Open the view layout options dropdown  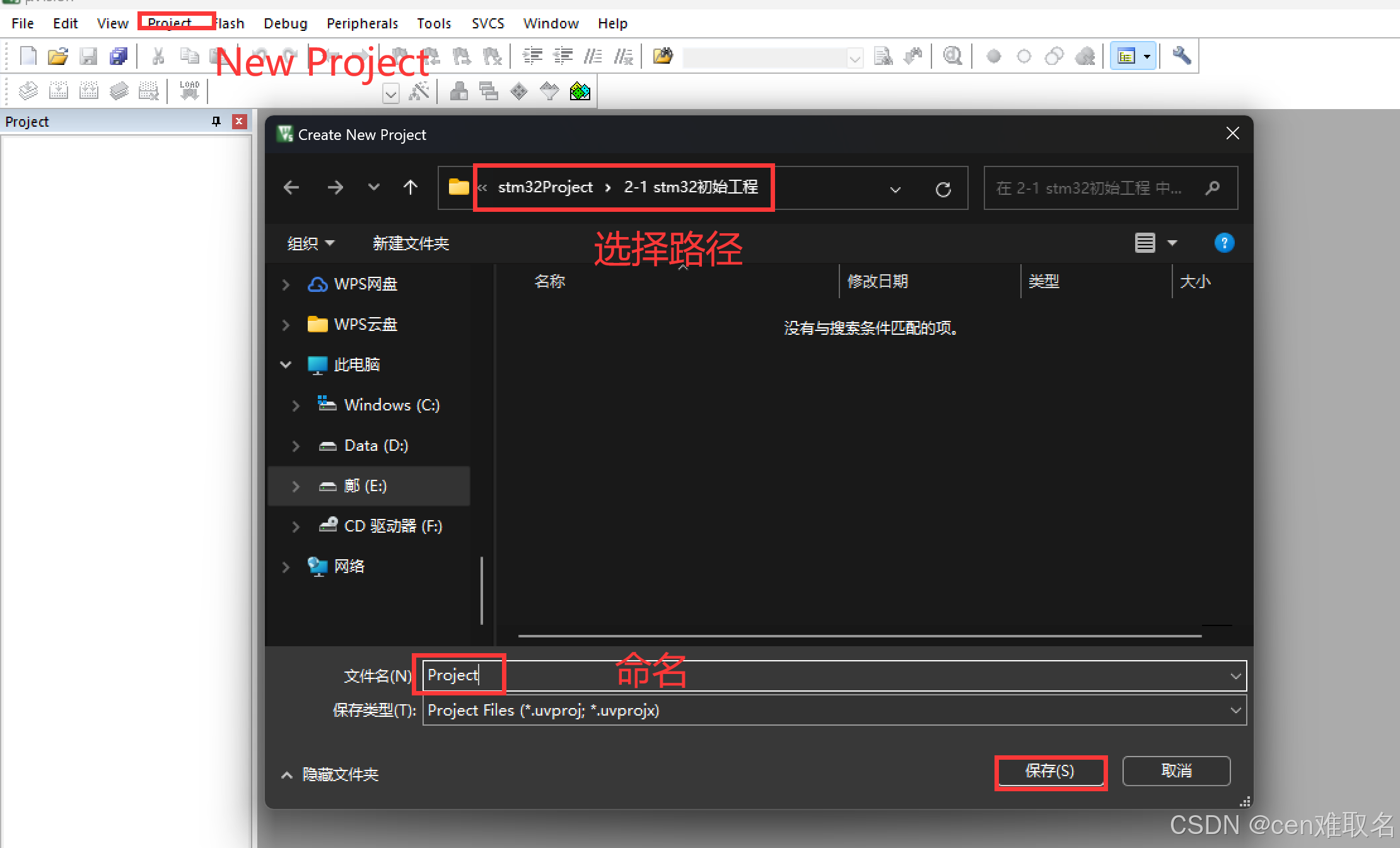coord(1172,243)
